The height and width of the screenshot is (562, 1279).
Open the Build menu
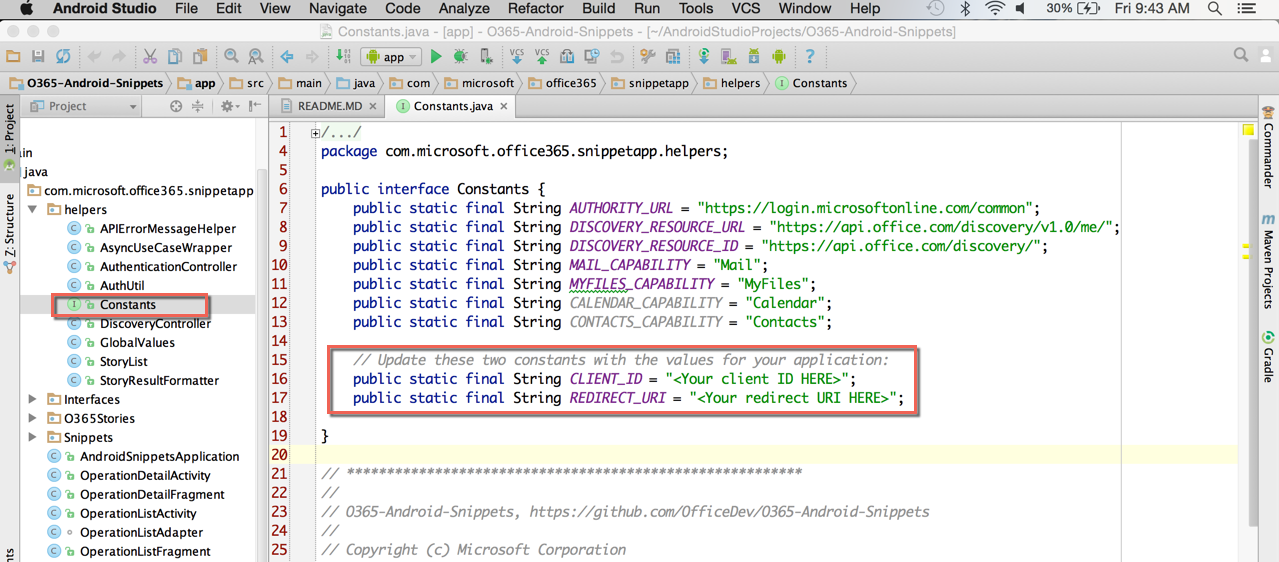click(x=599, y=9)
